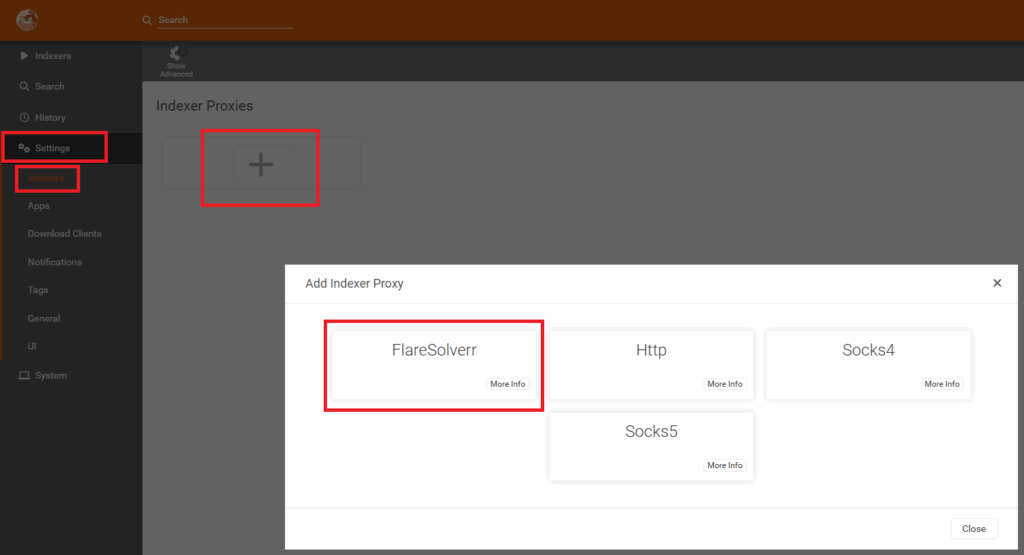This screenshot has height=555, width=1024.
Task: Open More Info for Socks5
Action: pyautogui.click(x=725, y=466)
